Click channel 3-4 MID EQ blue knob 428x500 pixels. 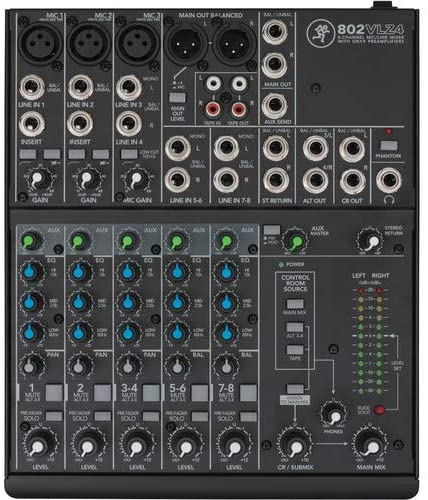pos(129,302)
